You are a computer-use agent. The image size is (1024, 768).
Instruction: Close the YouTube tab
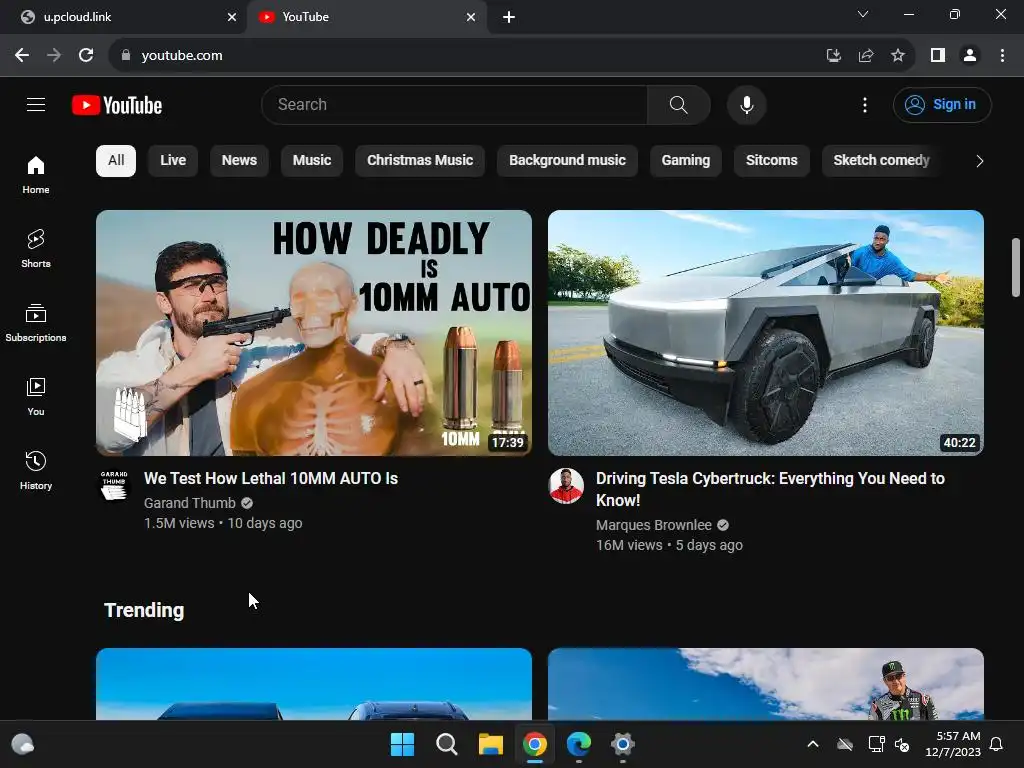(471, 17)
